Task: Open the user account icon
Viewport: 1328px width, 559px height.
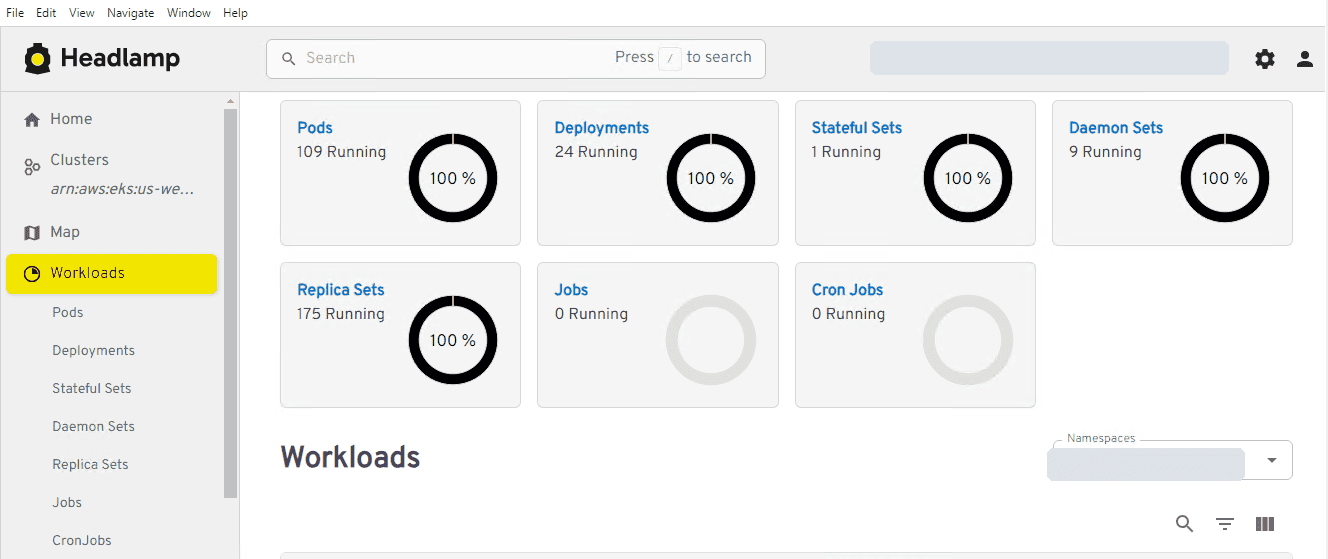Action: [x=1305, y=59]
